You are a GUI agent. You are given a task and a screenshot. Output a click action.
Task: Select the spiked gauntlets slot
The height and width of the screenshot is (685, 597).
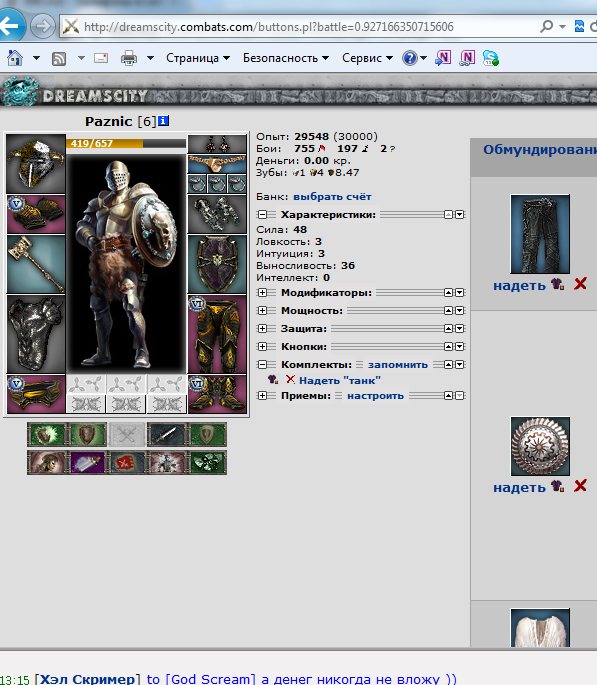217,214
